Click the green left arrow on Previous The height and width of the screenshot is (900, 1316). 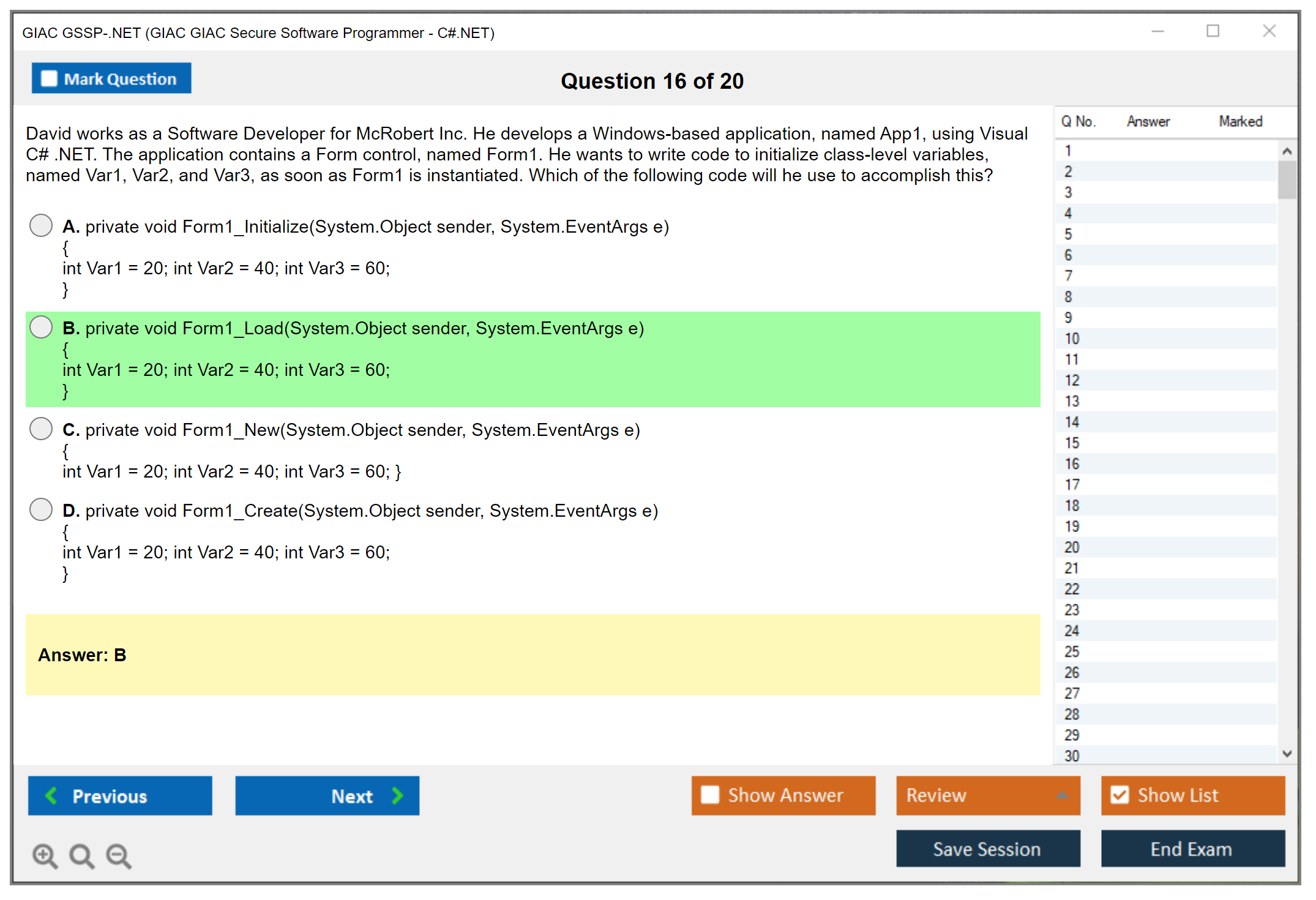(51, 795)
